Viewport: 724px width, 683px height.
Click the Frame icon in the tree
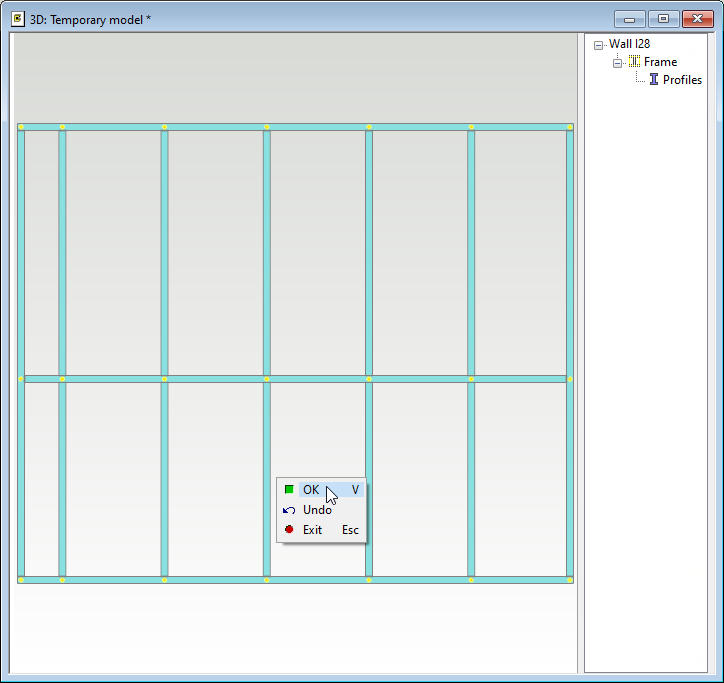[634, 62]
